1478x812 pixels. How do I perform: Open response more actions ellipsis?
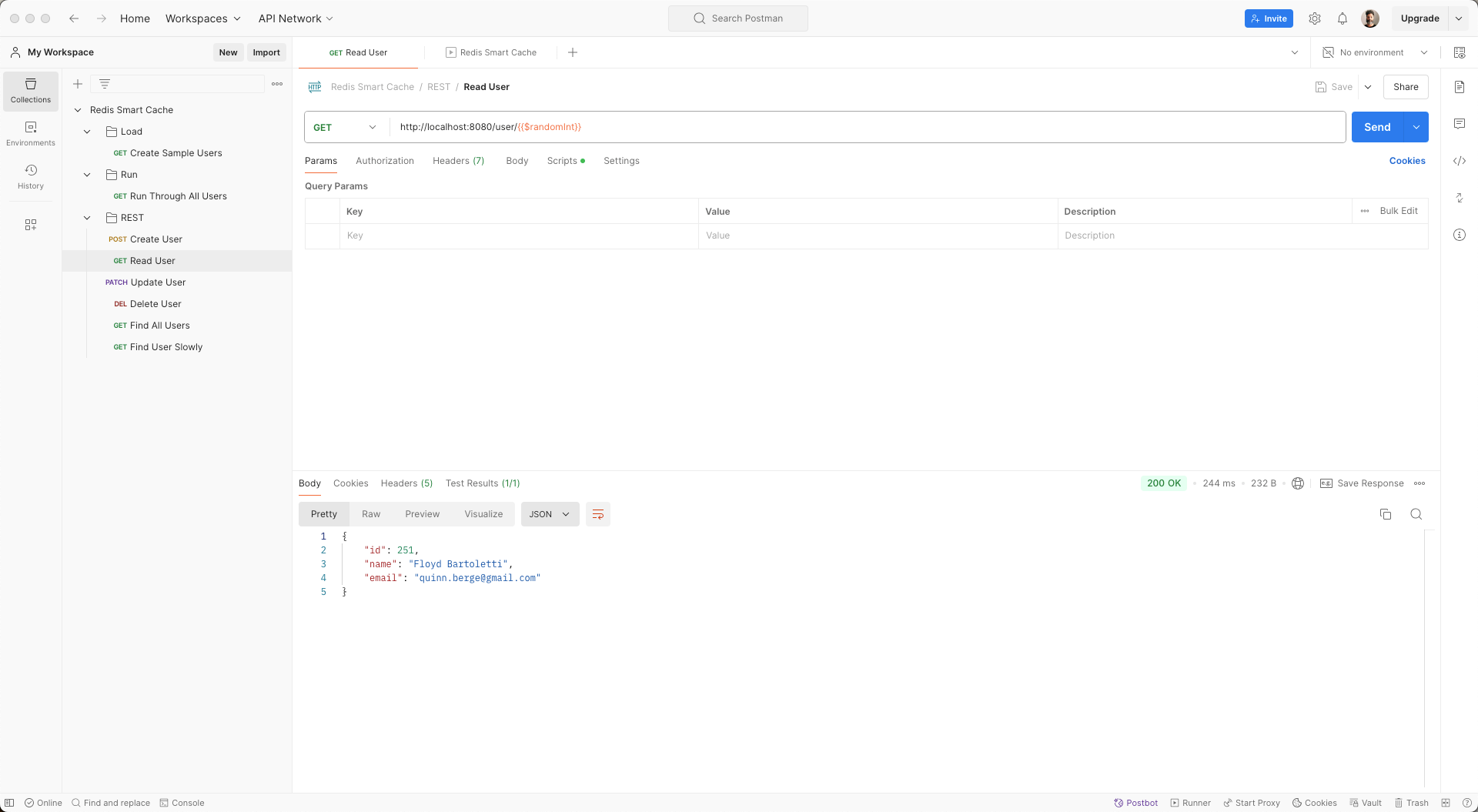(x=1419, y=483)
